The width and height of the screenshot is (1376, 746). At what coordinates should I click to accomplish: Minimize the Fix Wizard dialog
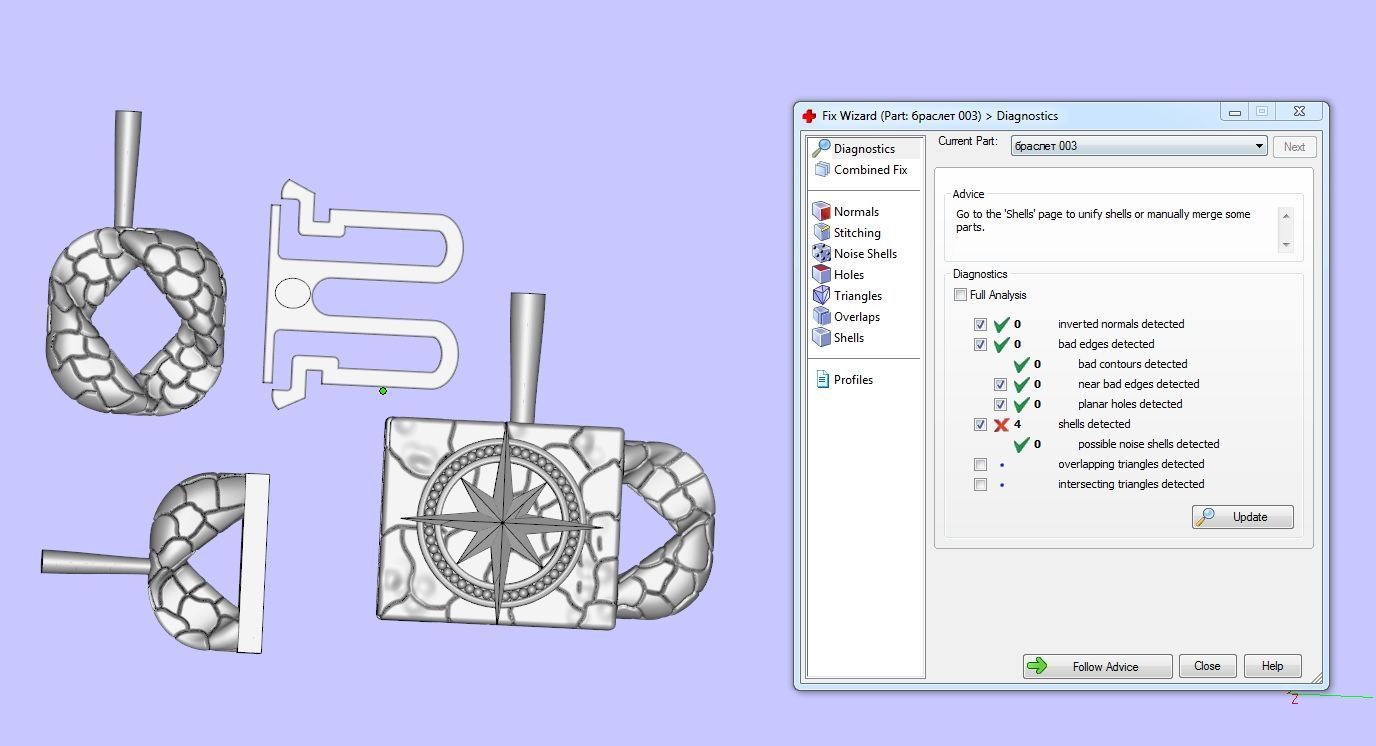[1235, 112]
